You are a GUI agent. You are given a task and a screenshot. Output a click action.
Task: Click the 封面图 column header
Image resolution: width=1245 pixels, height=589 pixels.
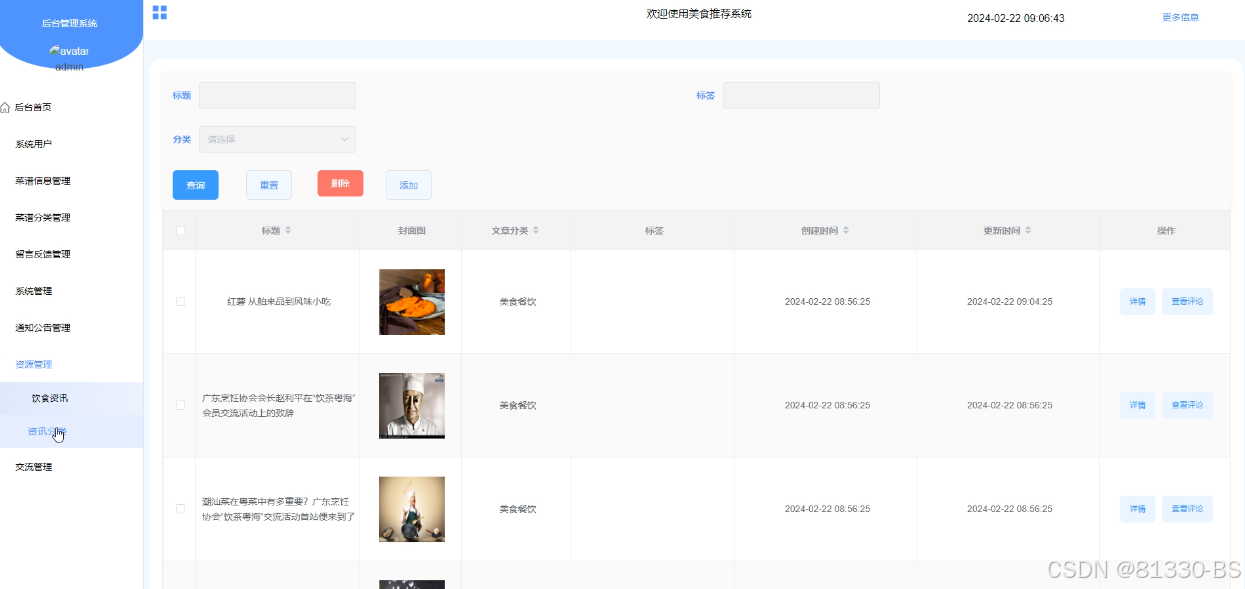click(x=412, y=230)
